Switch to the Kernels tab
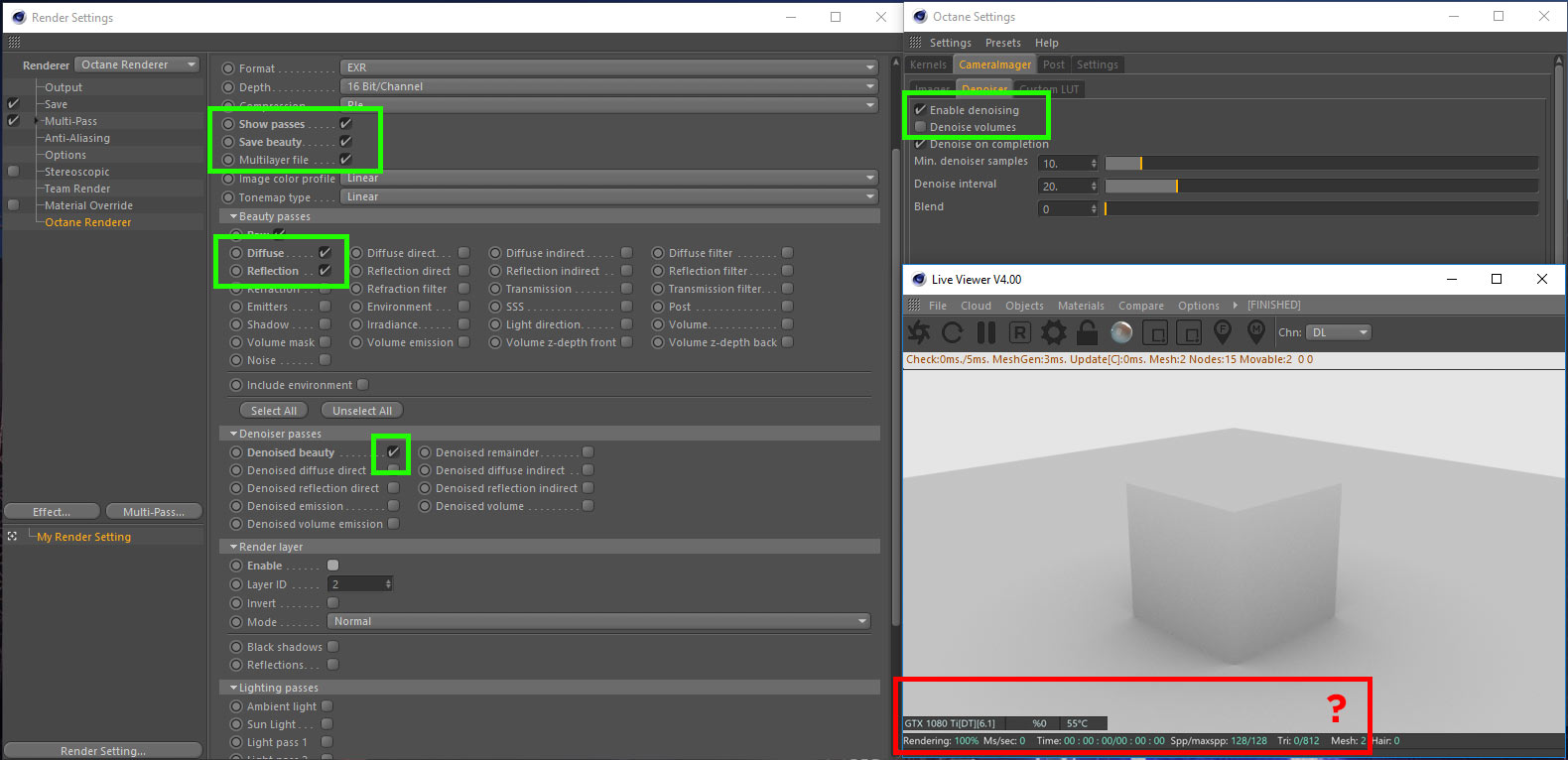Viewport: 1568px width, 760px height. (929, 64)
